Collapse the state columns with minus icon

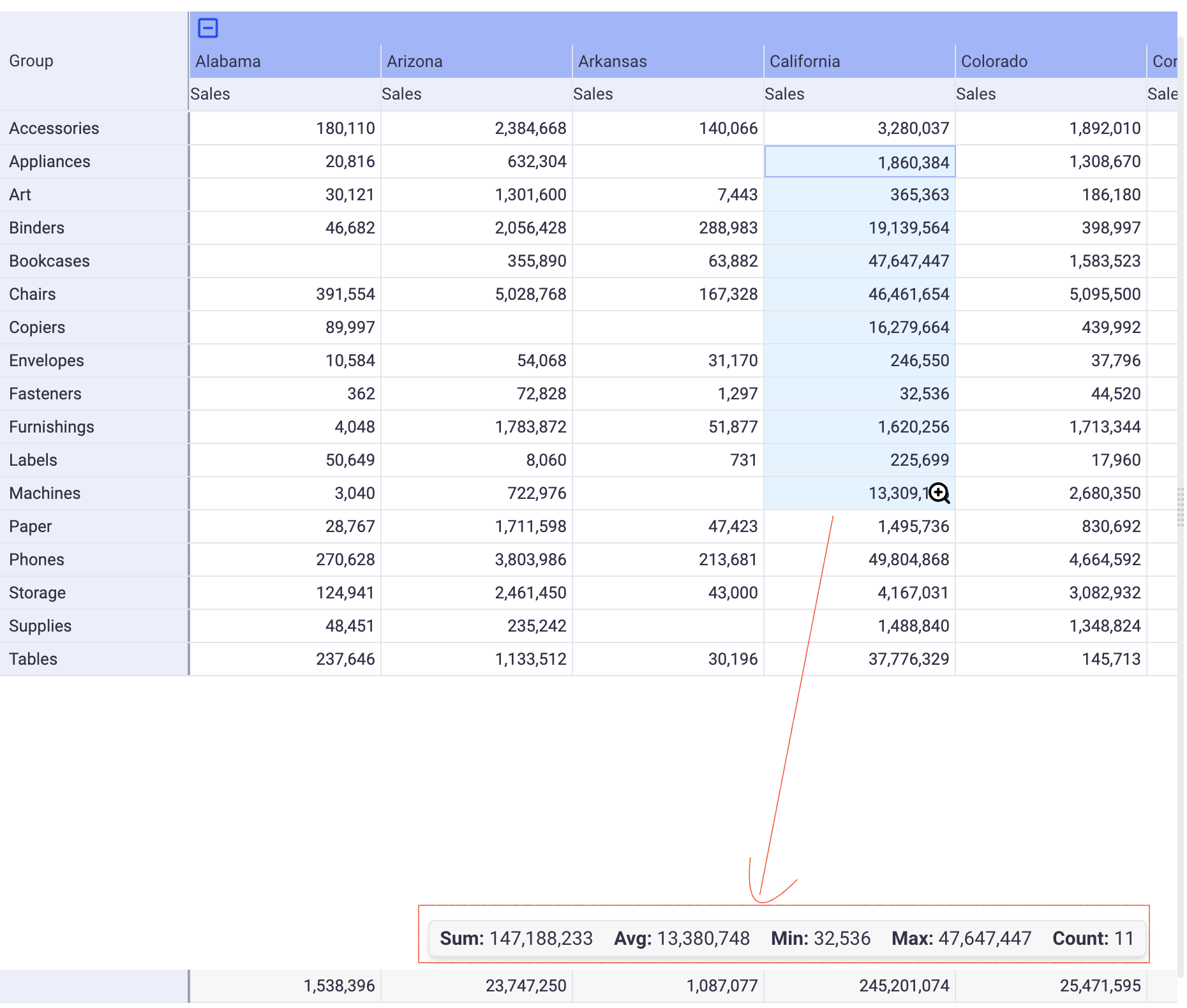(208, 28)
